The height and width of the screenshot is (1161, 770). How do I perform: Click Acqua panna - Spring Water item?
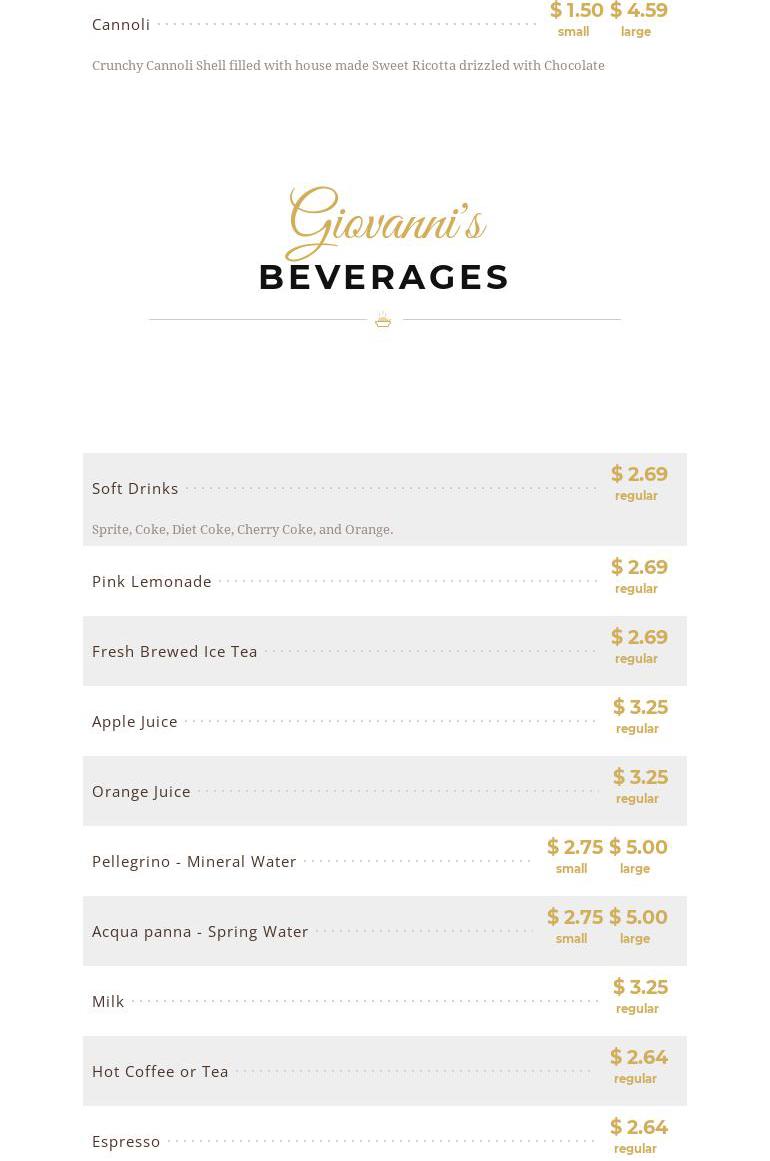pos(200,931)
